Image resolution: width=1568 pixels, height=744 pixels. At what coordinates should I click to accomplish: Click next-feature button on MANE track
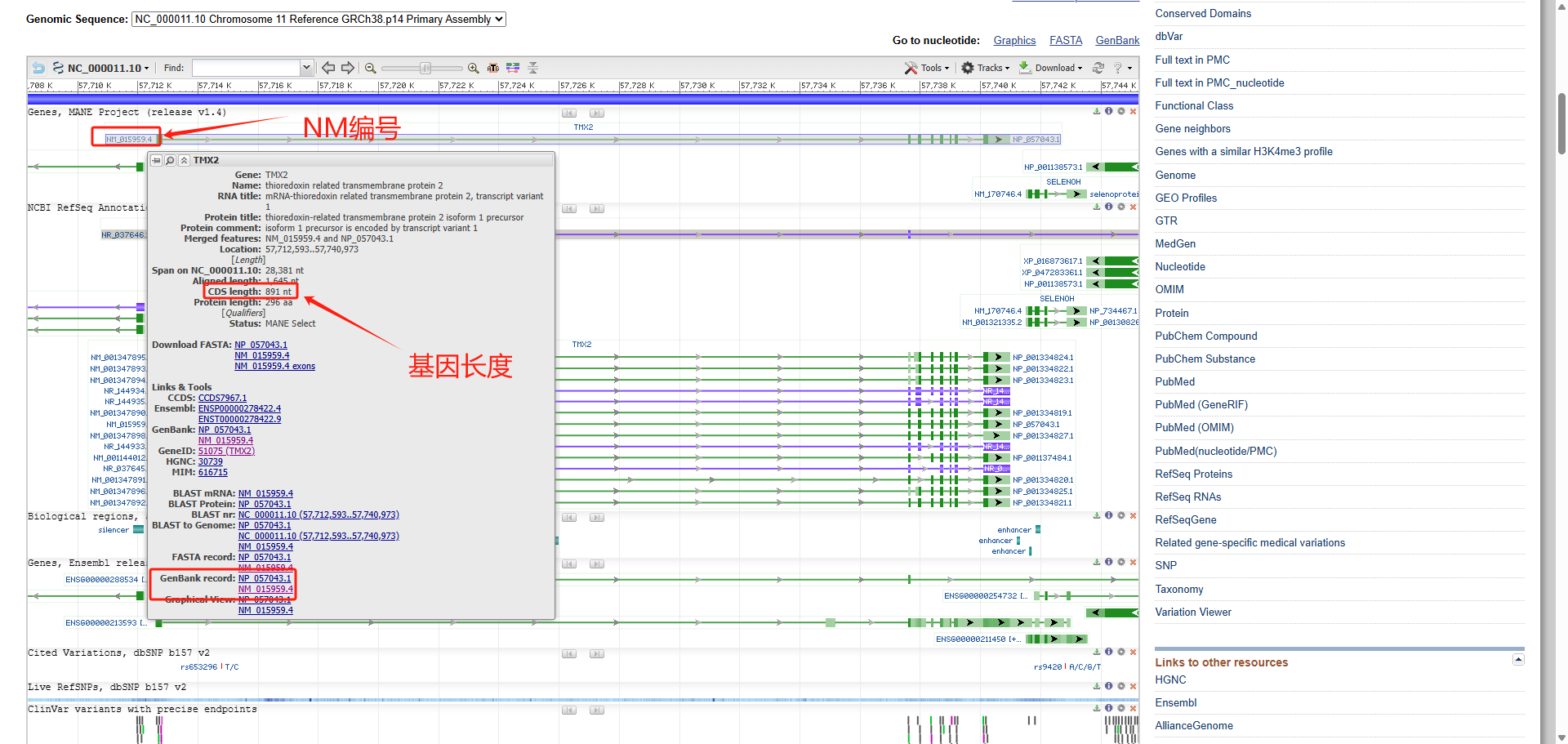coord(597,113)
